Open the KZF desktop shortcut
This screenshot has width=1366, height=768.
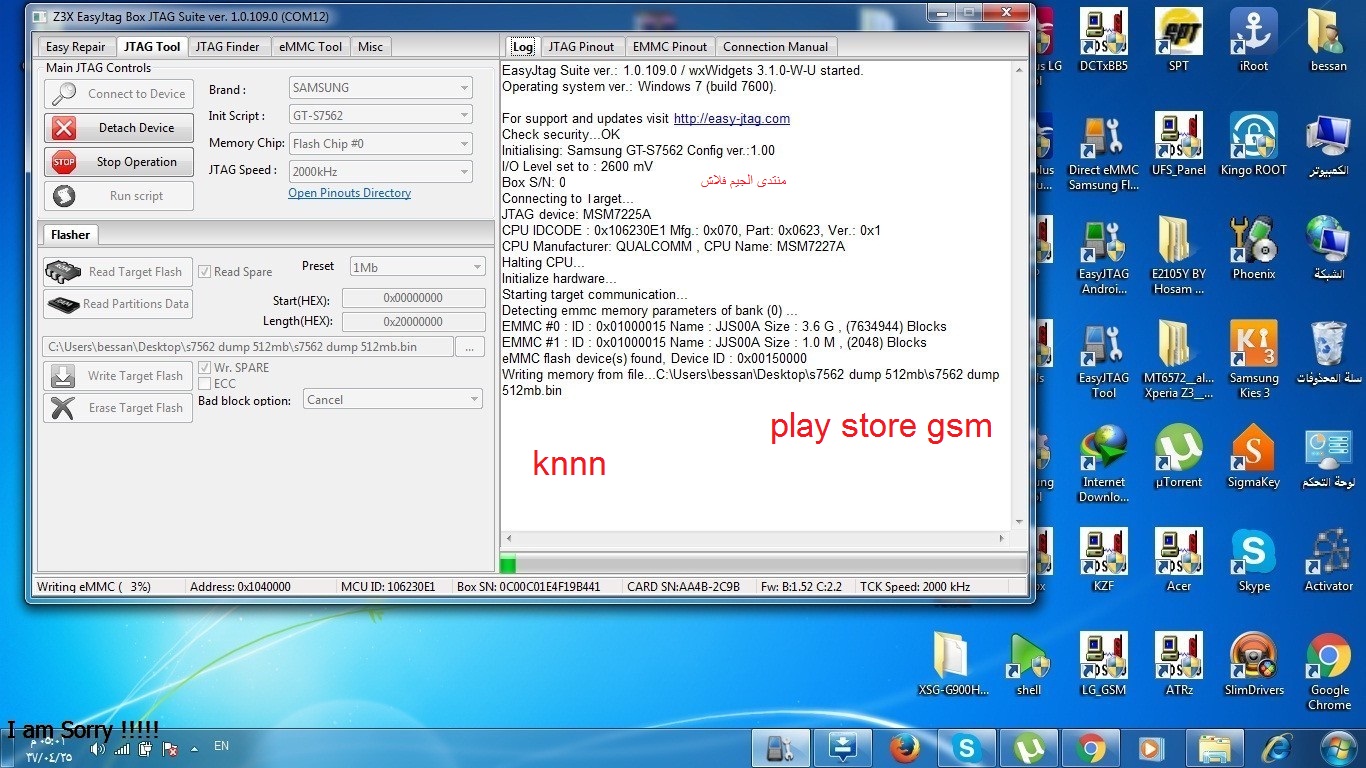1104,561
